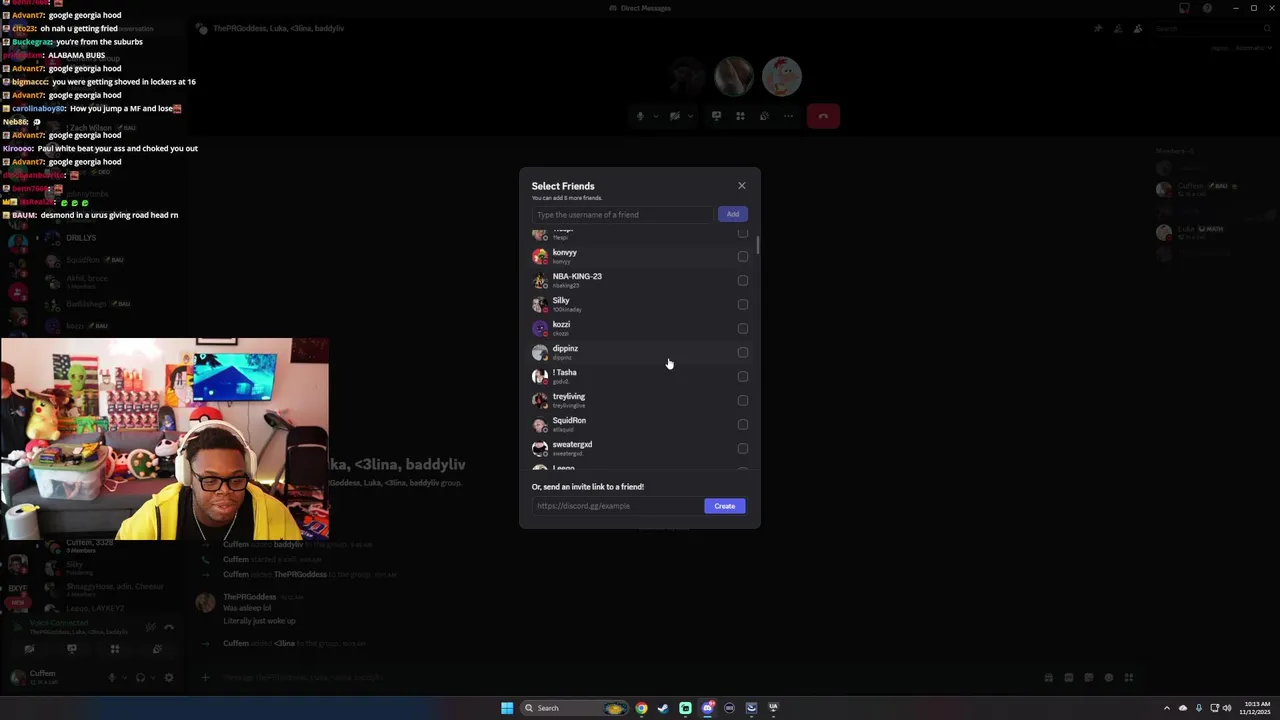Viewport: 1280px width, 720px height.
Task: Select the name 'treyliving' in the list
Action: (x=569, y=397)
